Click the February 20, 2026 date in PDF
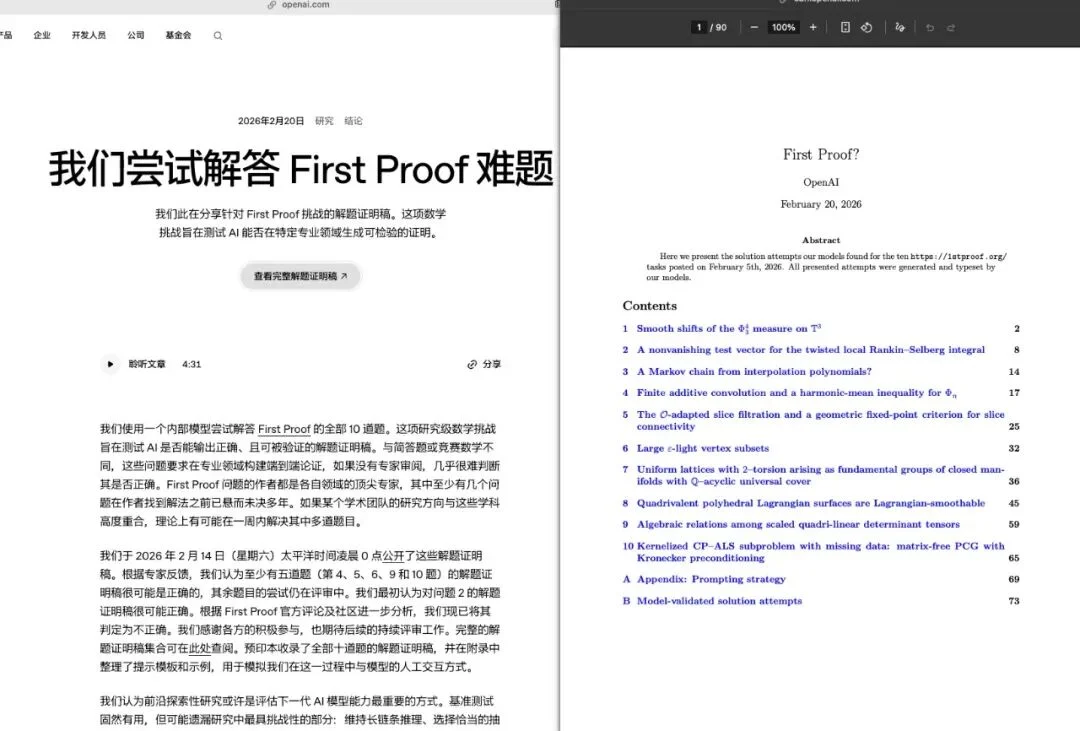Image resolution: width=1080 pixels, height=731 pixels. coord(821,204)
